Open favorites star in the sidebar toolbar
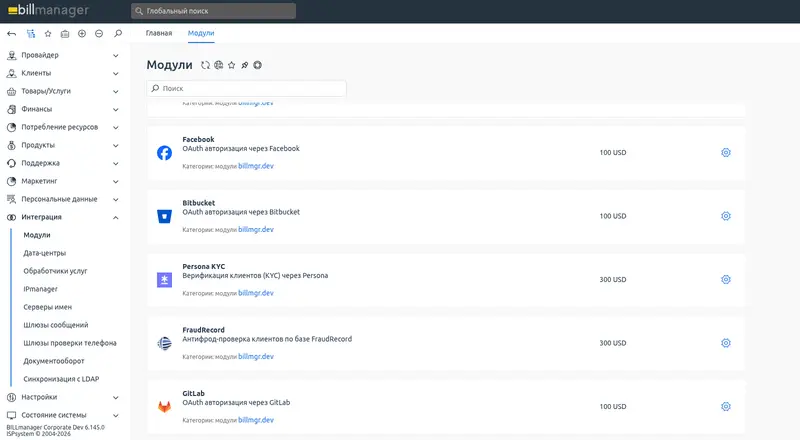This screenshot has height=440, width=800. coord(48,34)
